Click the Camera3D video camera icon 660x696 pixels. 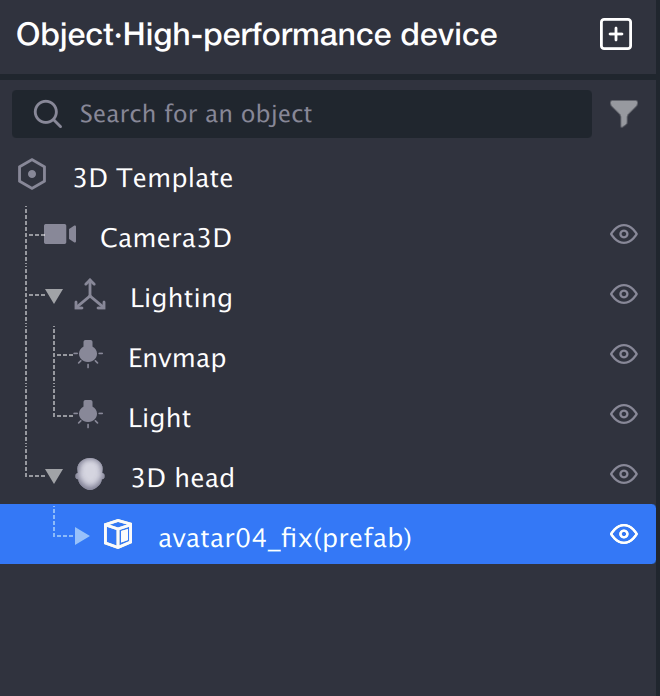(x=60, y=235)
